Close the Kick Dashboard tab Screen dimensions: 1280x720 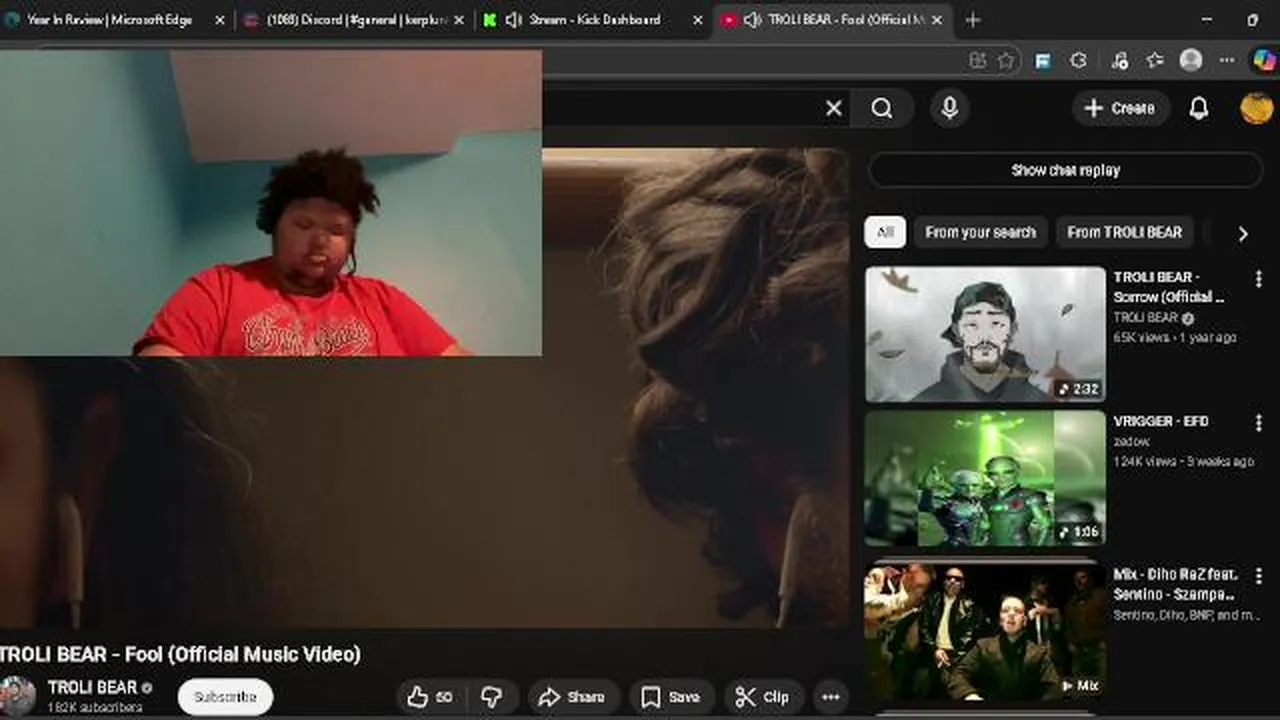(698, 20)
